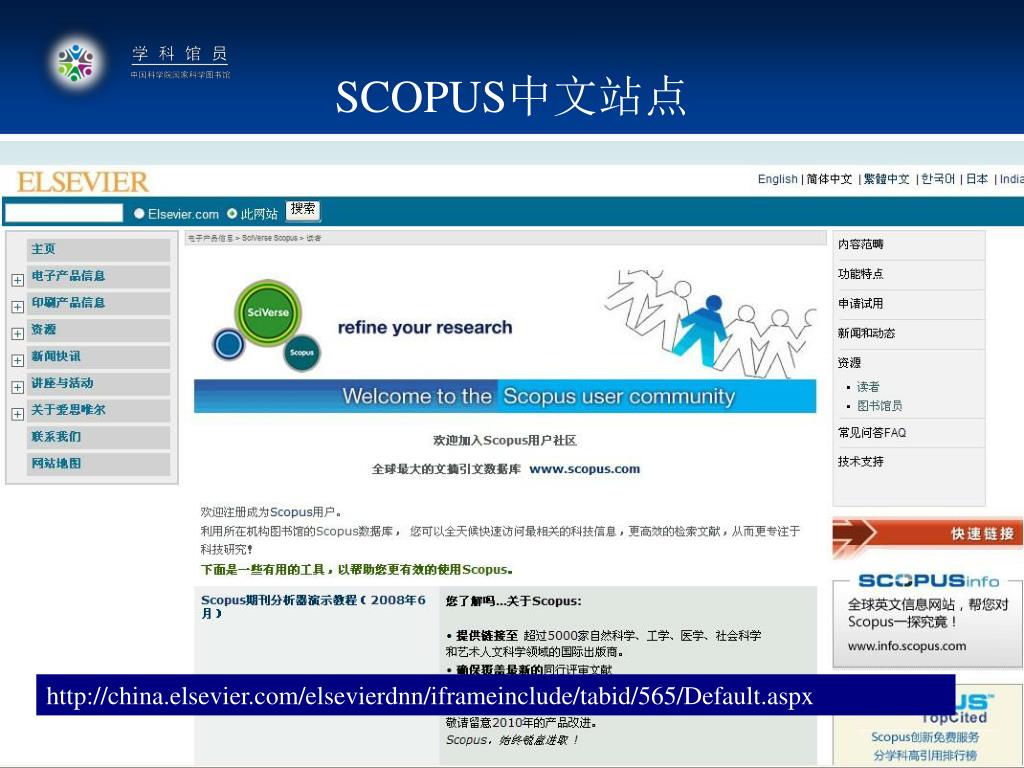Click the 学科馆员 circular logo

tap(76, 63)
